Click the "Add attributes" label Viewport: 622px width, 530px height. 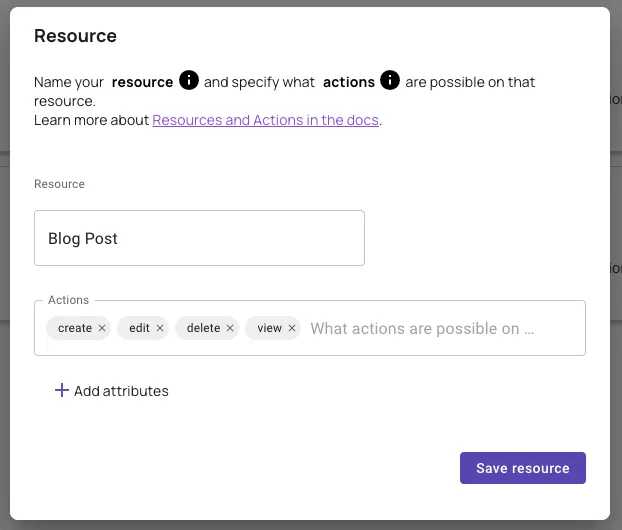tap(121, 391)
